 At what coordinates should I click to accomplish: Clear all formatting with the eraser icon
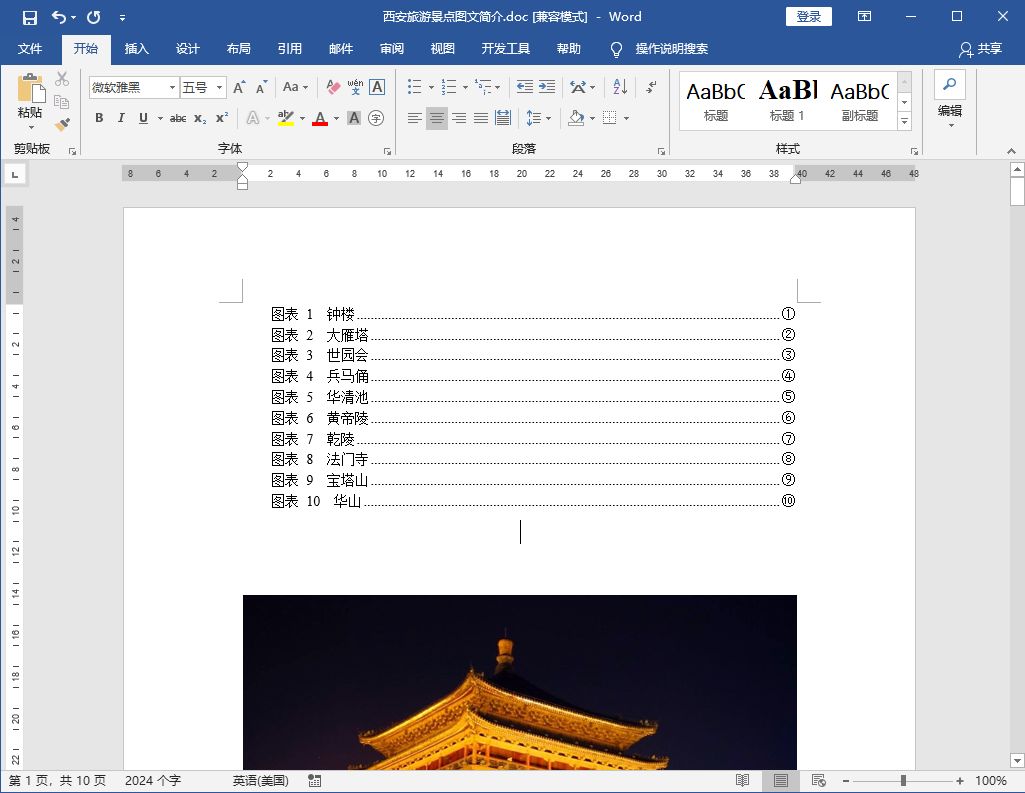[x=334, y=87]
